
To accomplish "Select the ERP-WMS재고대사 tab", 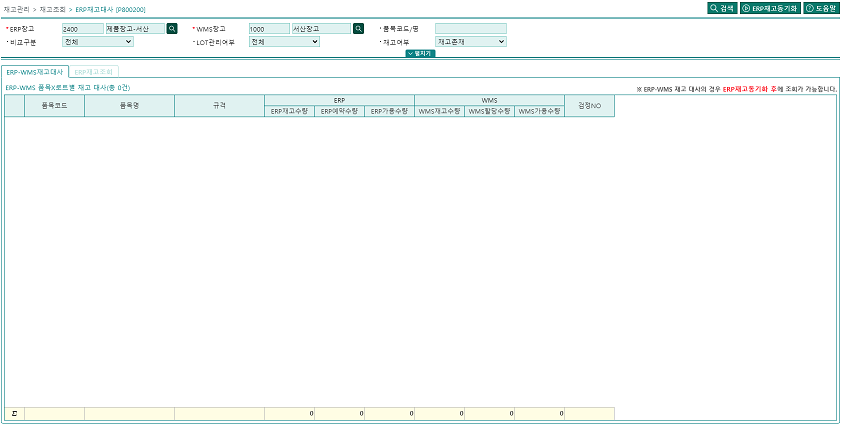I will (35, 72).
